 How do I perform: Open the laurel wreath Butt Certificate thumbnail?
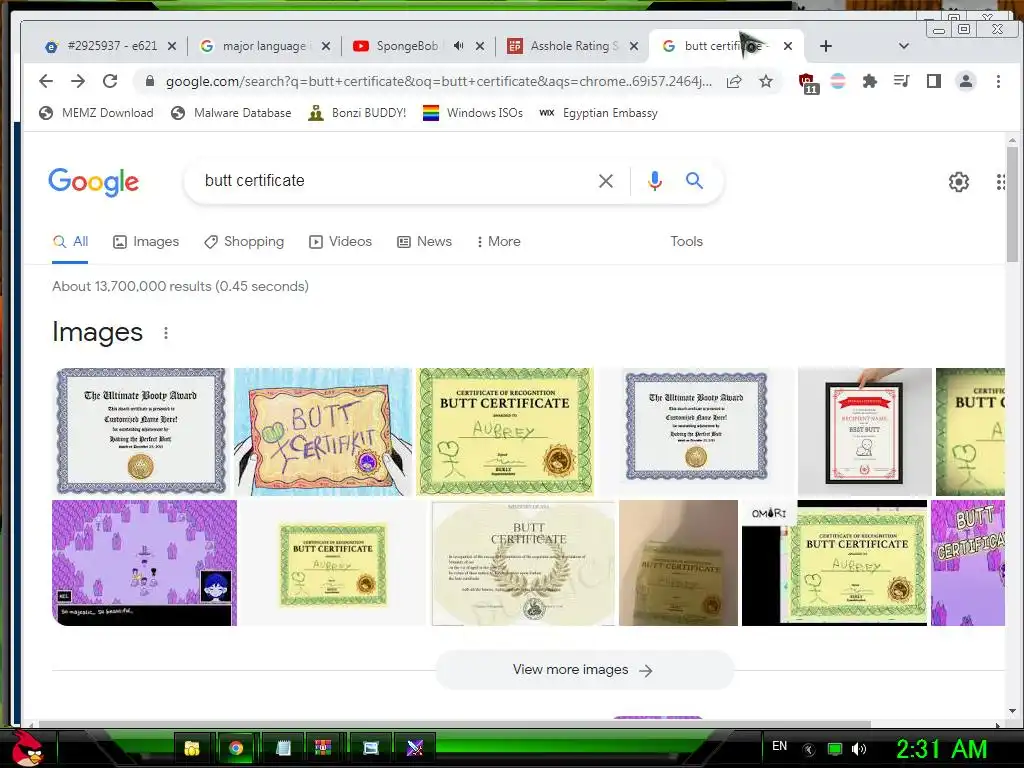(523, 563)
